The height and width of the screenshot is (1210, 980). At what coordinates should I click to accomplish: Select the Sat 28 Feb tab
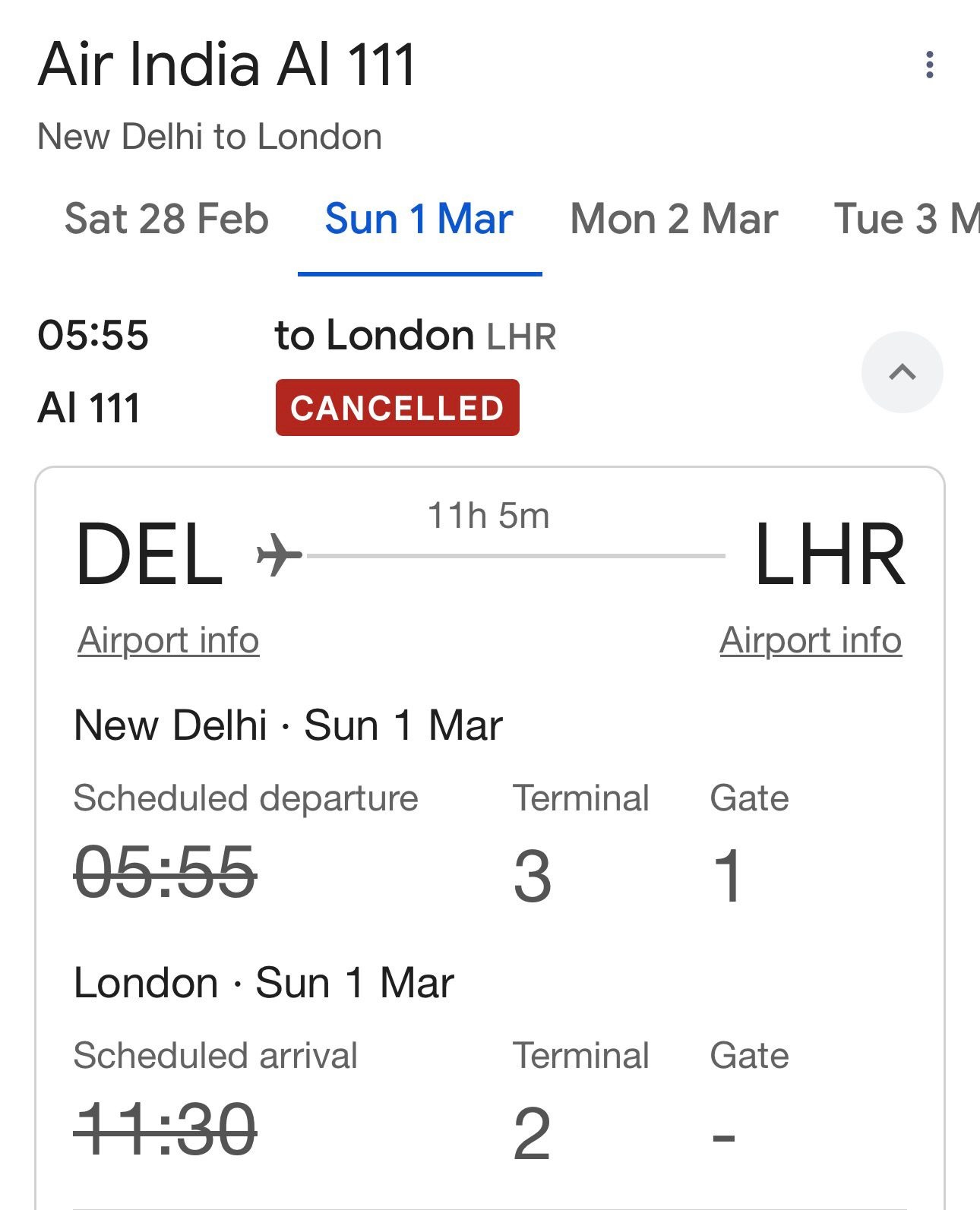click(x=166, y=220)
